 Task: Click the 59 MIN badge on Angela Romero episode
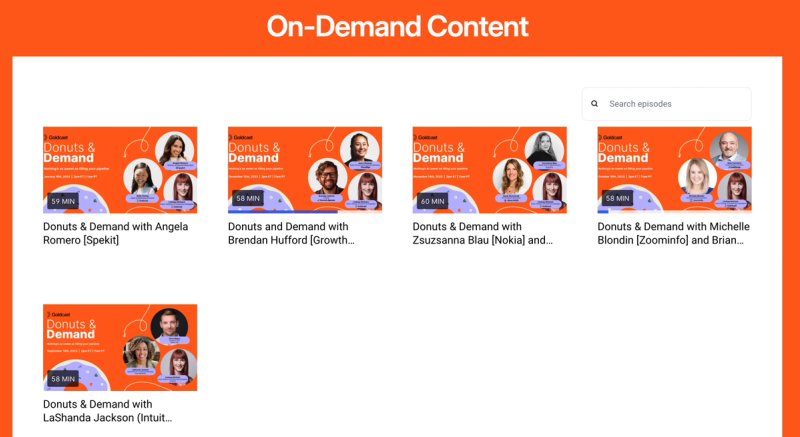(x=63, y=201)
